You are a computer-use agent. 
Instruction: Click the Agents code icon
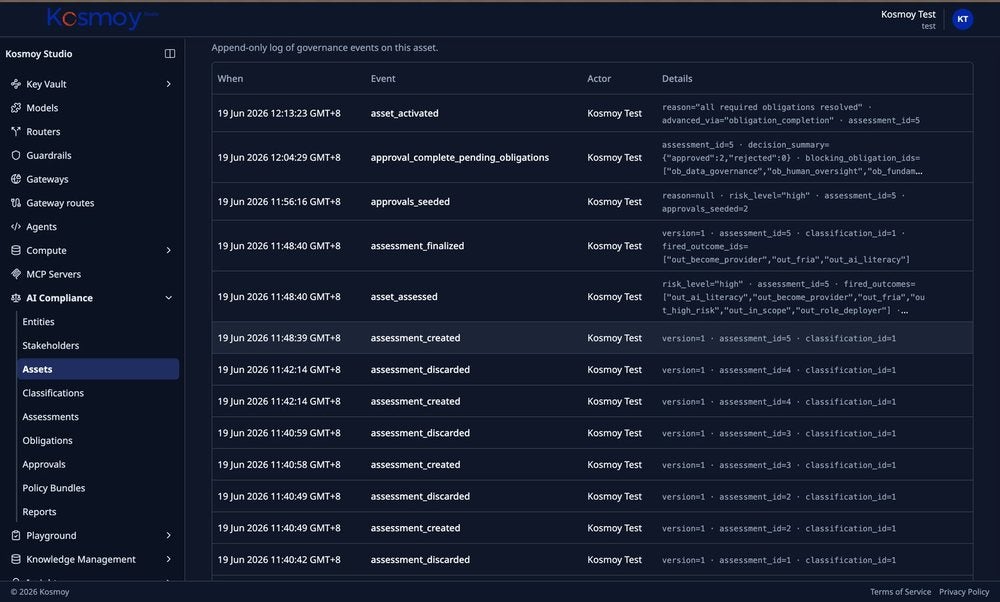[x=16, y=226]
